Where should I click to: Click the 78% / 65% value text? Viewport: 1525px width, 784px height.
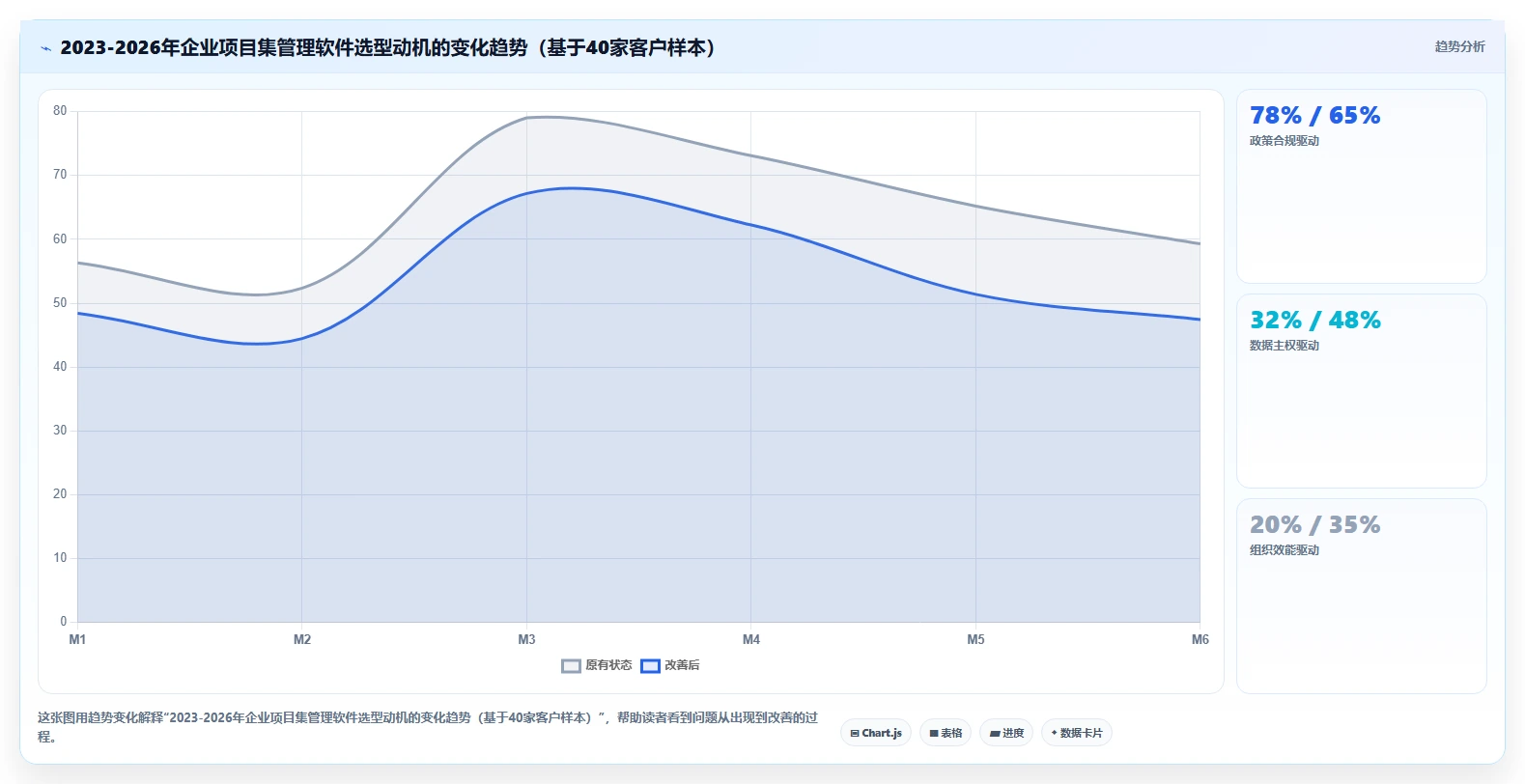pos(1314,116)
